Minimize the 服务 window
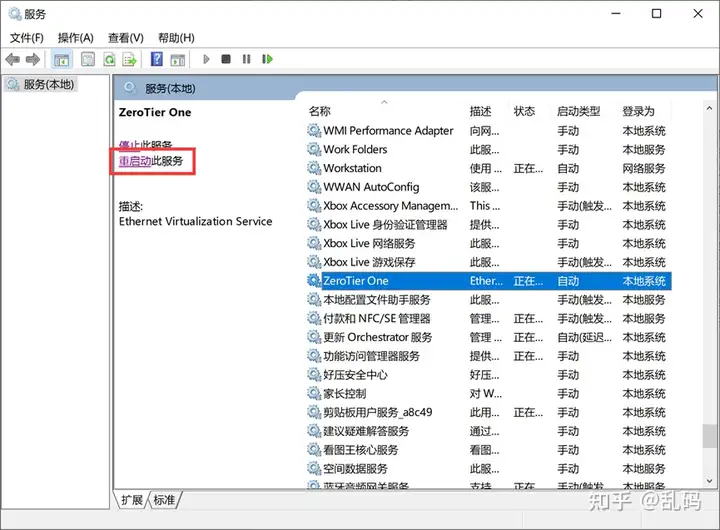 point(616,14)
